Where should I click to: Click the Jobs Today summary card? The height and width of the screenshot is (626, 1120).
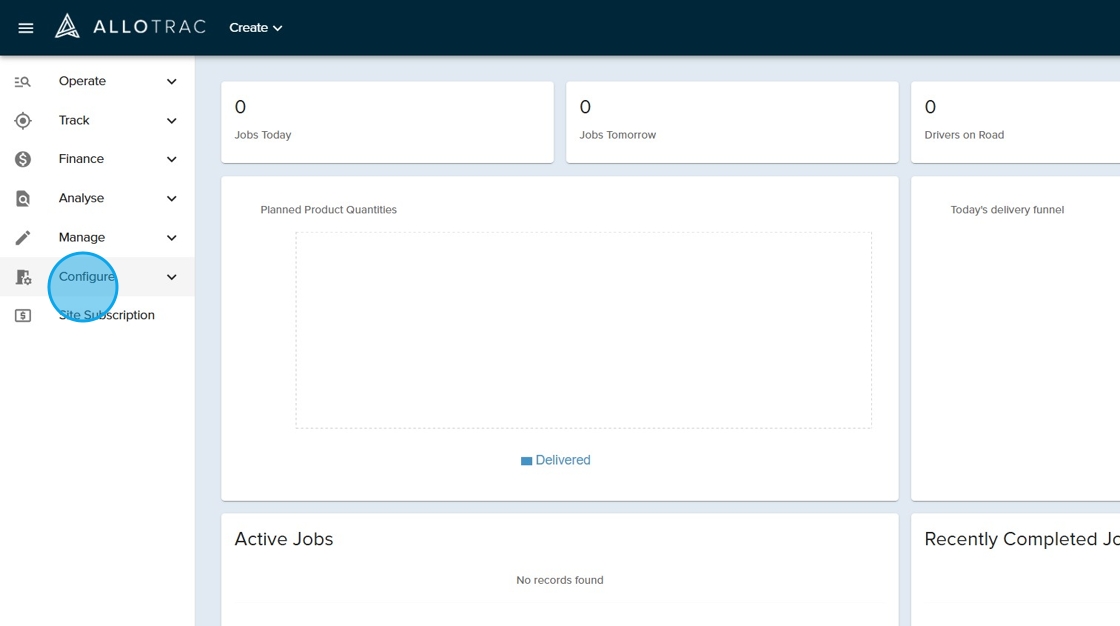coord(387,122)
